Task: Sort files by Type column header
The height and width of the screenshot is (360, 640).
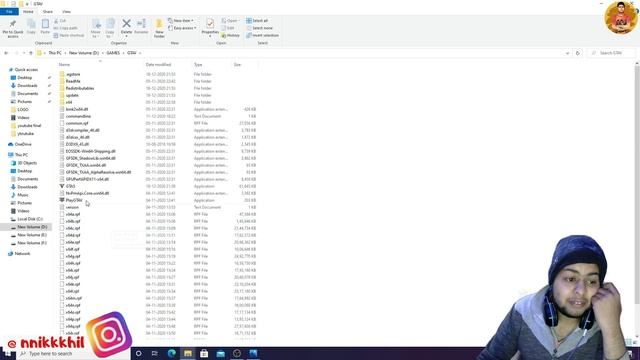Action: pyautogui.click(x=198, y=64)
